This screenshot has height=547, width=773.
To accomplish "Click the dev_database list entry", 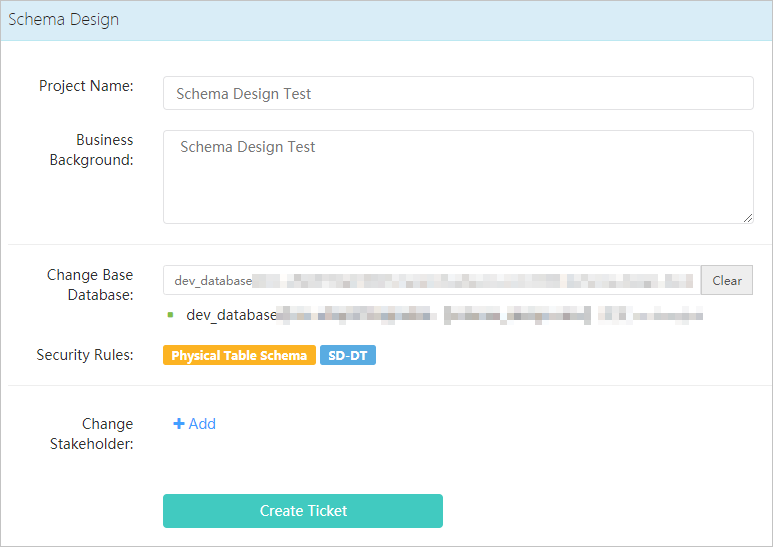I will pyautogui.click(x=444, y=315).
